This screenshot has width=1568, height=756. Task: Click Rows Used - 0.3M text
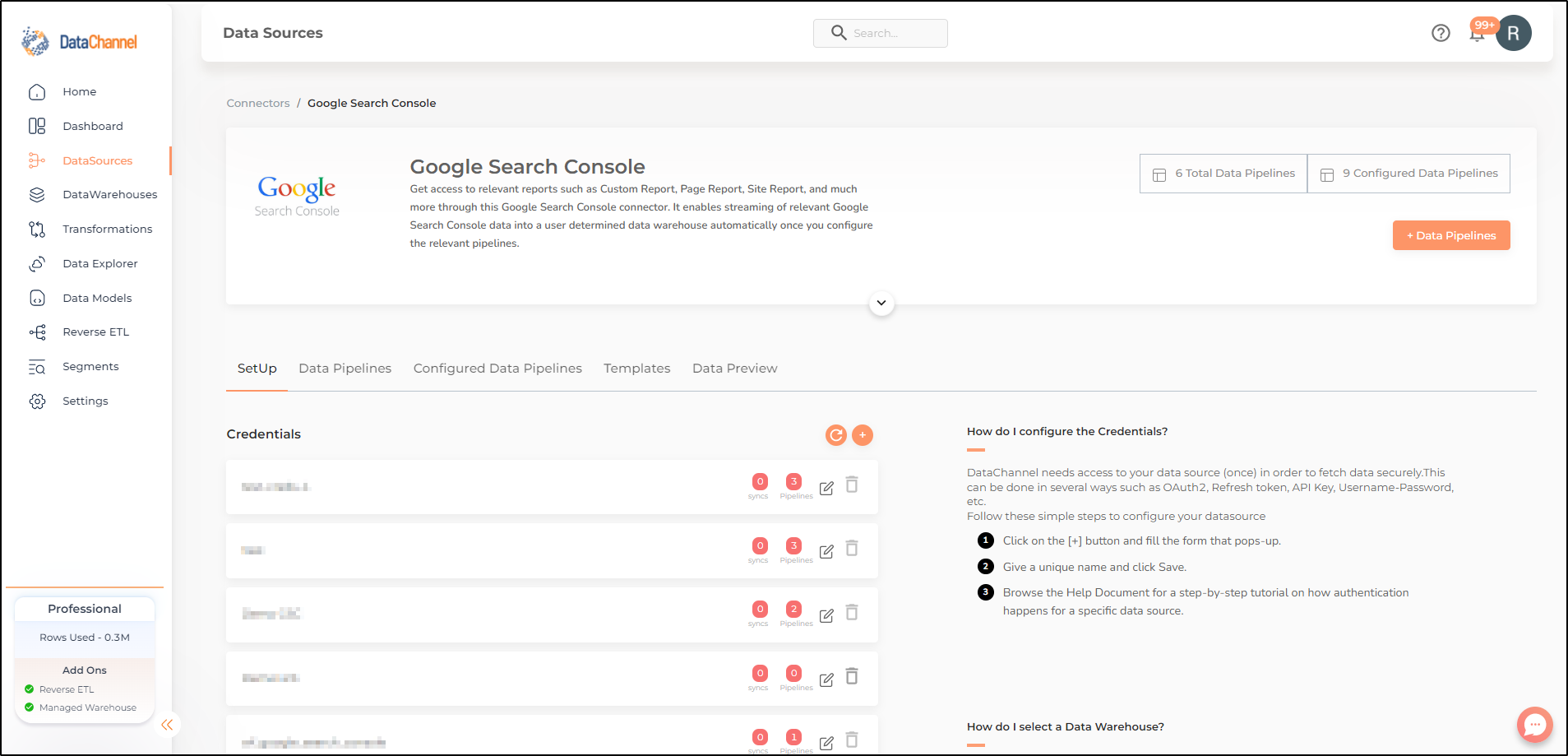85,638
